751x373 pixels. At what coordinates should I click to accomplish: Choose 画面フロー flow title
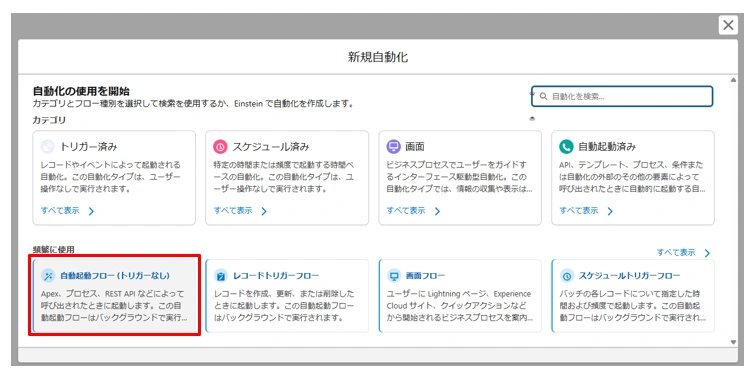point(425,276)
